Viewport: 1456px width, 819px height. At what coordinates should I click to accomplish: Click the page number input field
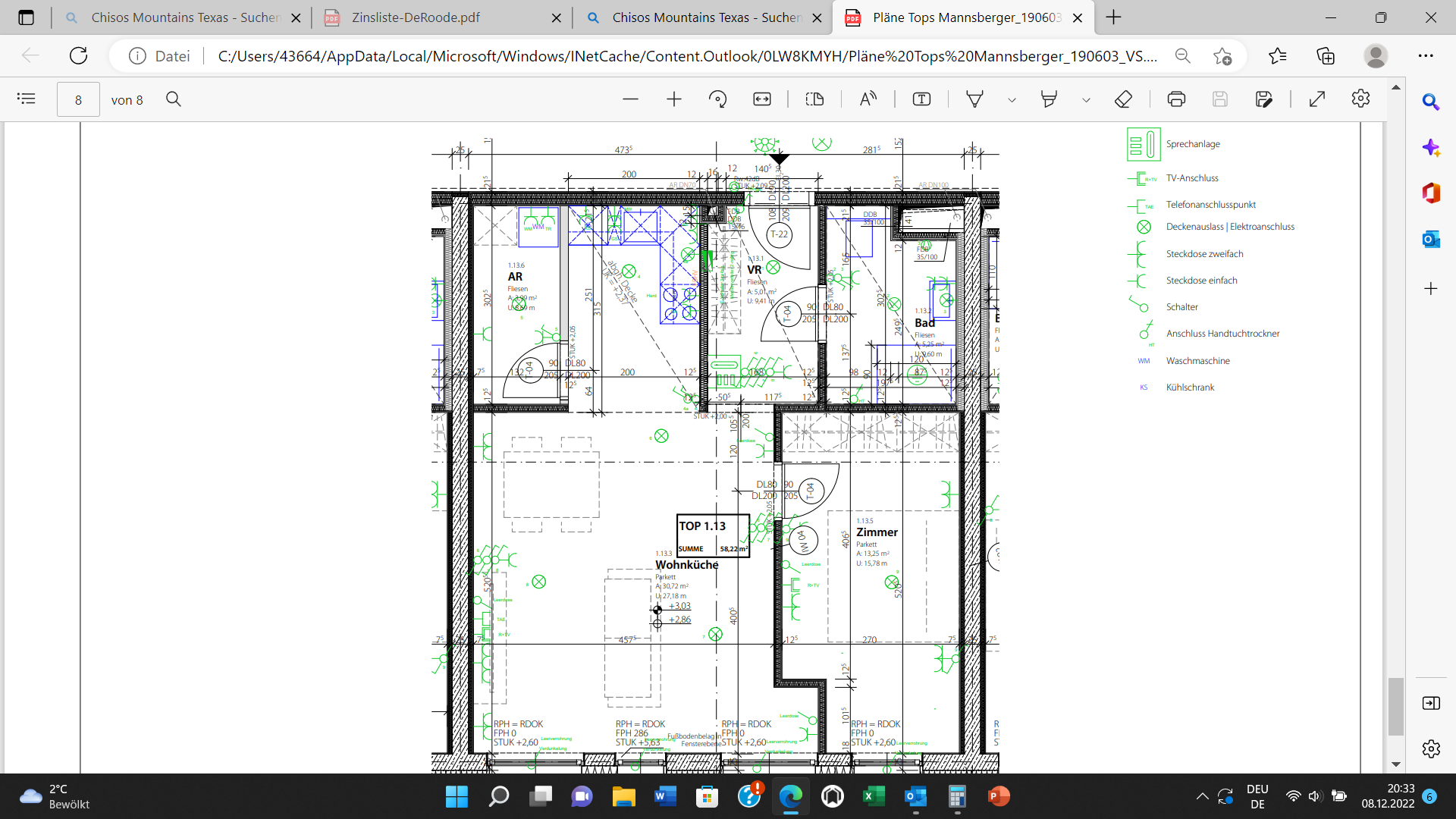coord(78,99)
